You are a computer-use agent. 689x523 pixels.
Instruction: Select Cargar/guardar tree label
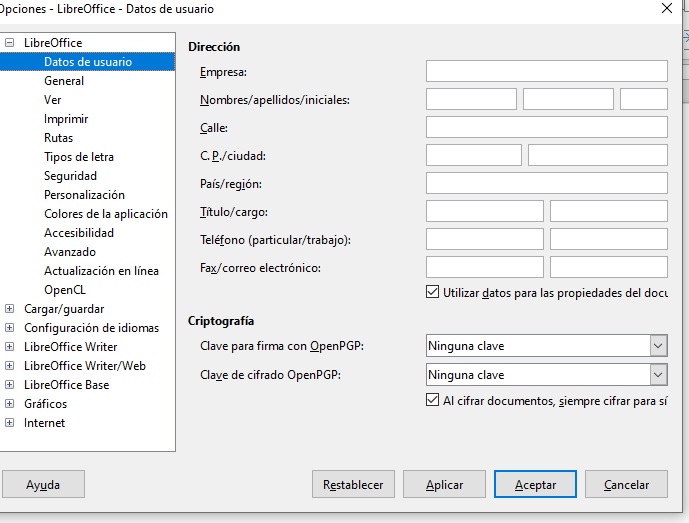(64, 309)
